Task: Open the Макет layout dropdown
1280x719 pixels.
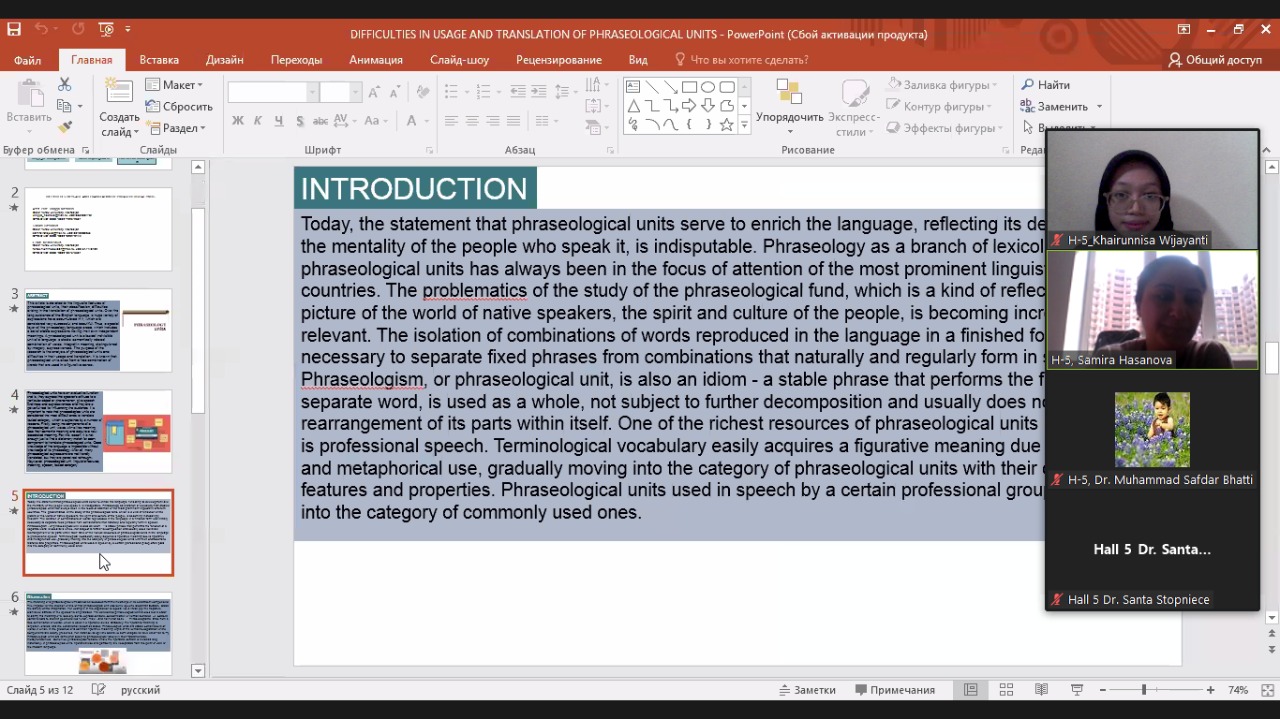Action: click(175, 85)
